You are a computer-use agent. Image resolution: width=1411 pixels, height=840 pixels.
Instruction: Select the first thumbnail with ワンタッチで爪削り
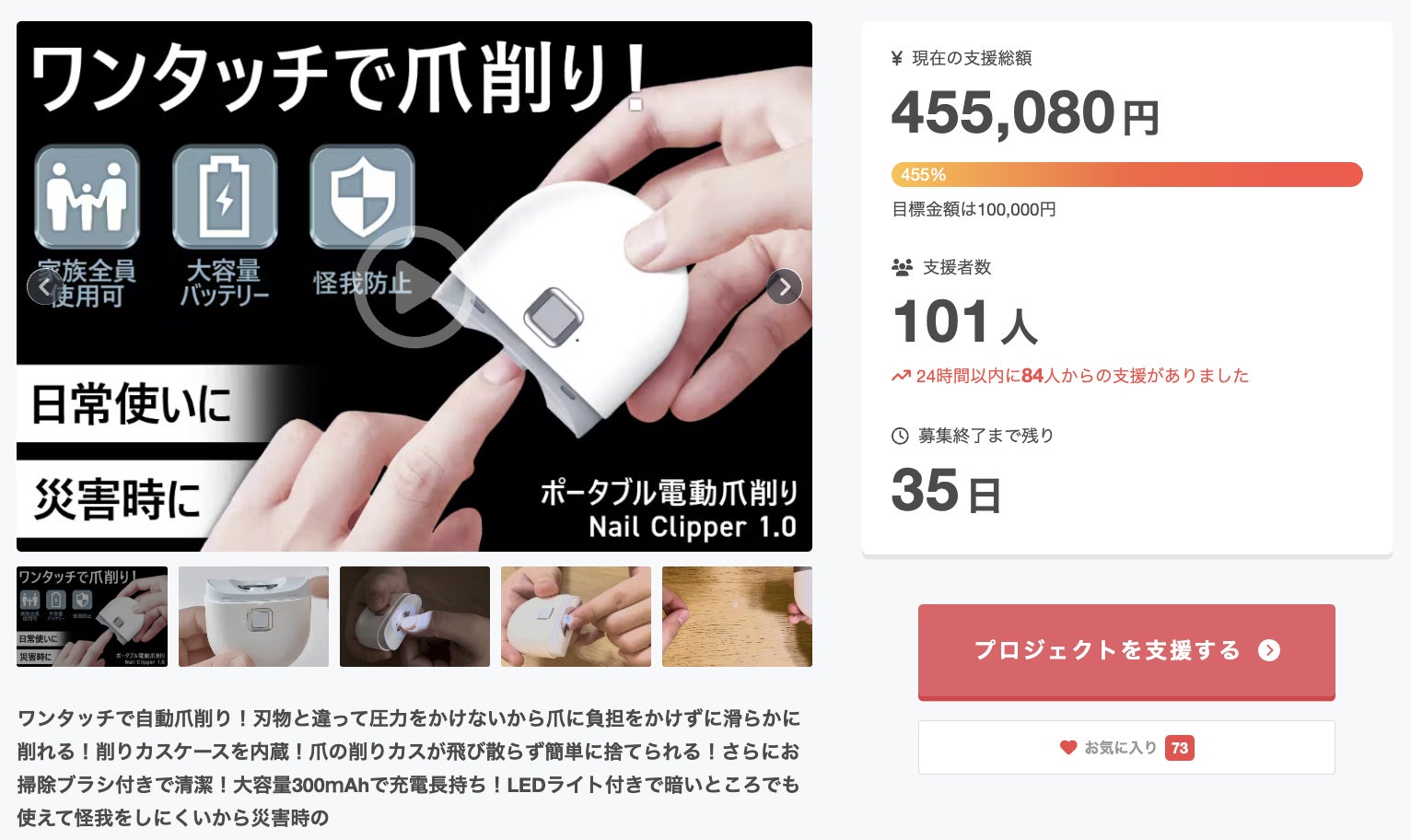(x=92, y=616)
